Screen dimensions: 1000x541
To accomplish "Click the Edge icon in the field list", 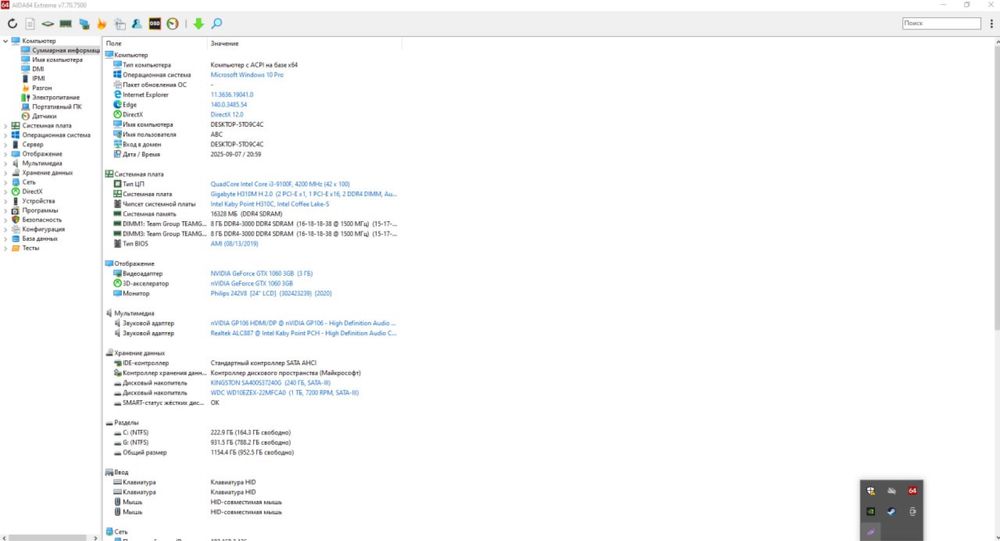I will (117, 105).
